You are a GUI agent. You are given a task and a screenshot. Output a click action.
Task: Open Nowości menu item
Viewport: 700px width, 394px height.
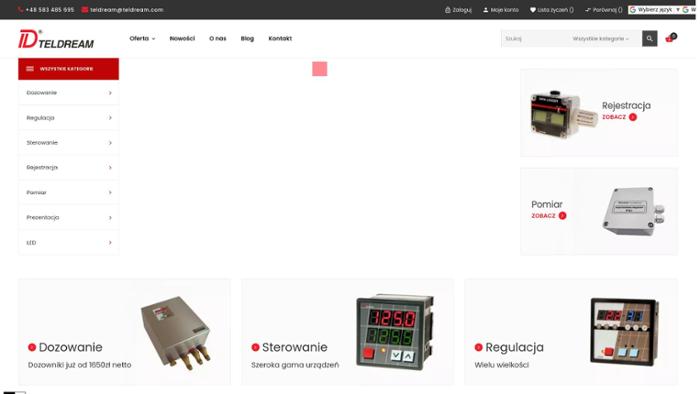[x=182, y=38]
